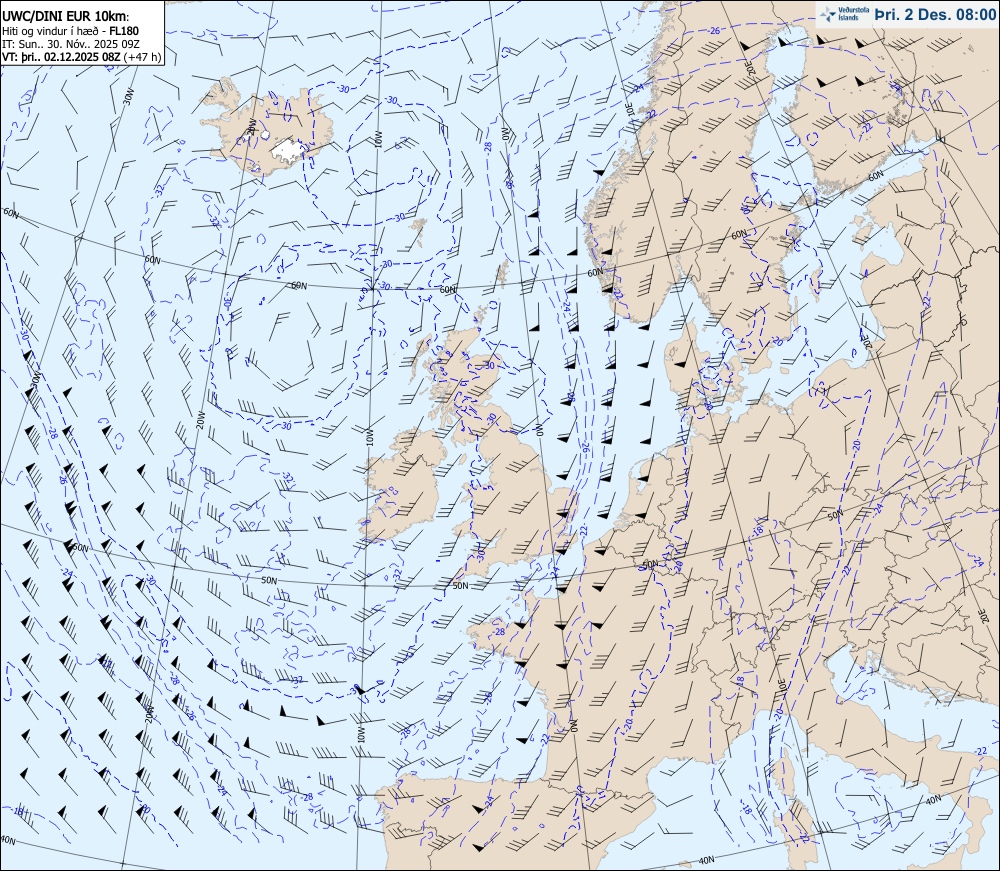Click the 'Þri. 2 Des. 08:00' timestamp

[935, 15]
